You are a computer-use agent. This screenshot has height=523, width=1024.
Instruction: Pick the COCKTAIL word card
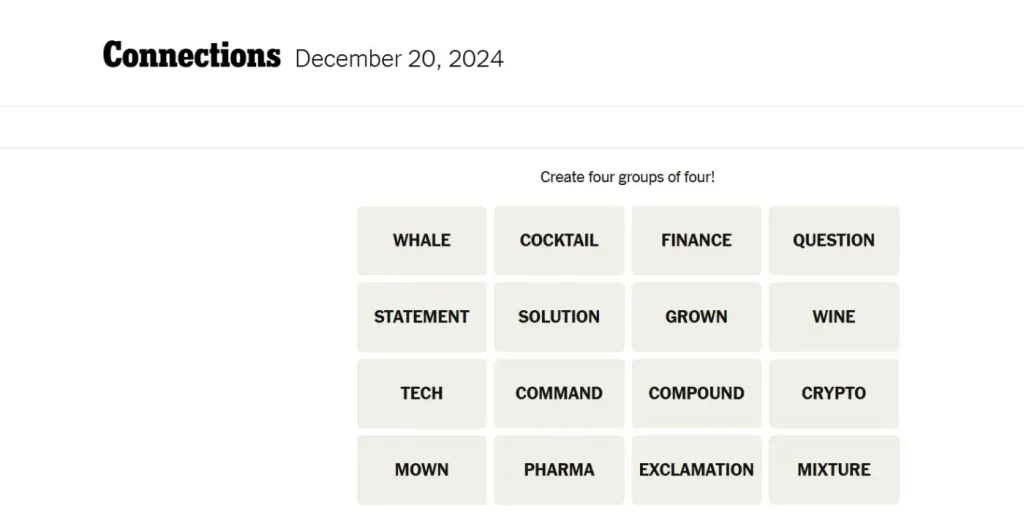point(559,240)
